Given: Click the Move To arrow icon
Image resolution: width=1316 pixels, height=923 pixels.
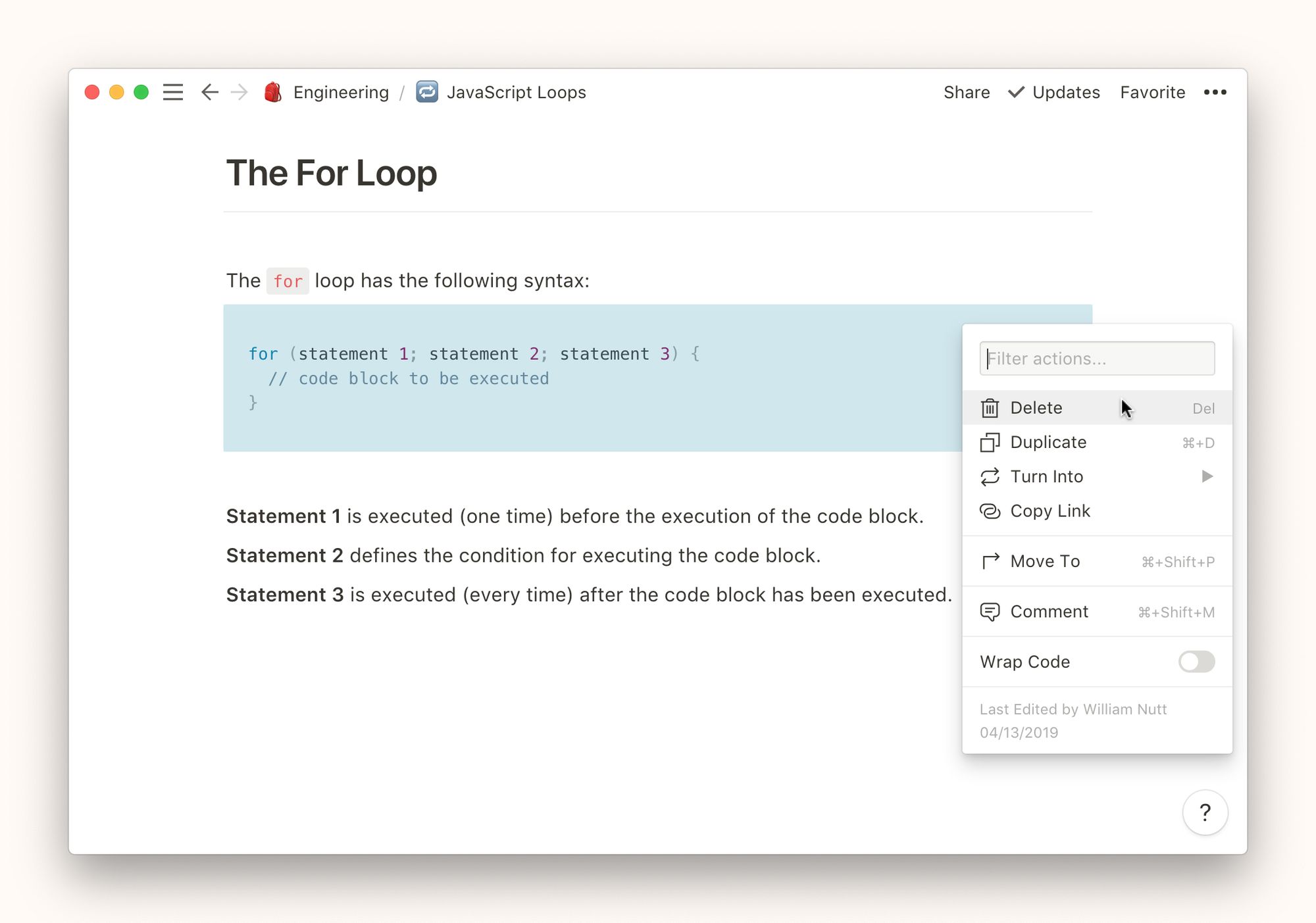Looking at the screenshot, I should pyautogui.click(x=990, y=561).
